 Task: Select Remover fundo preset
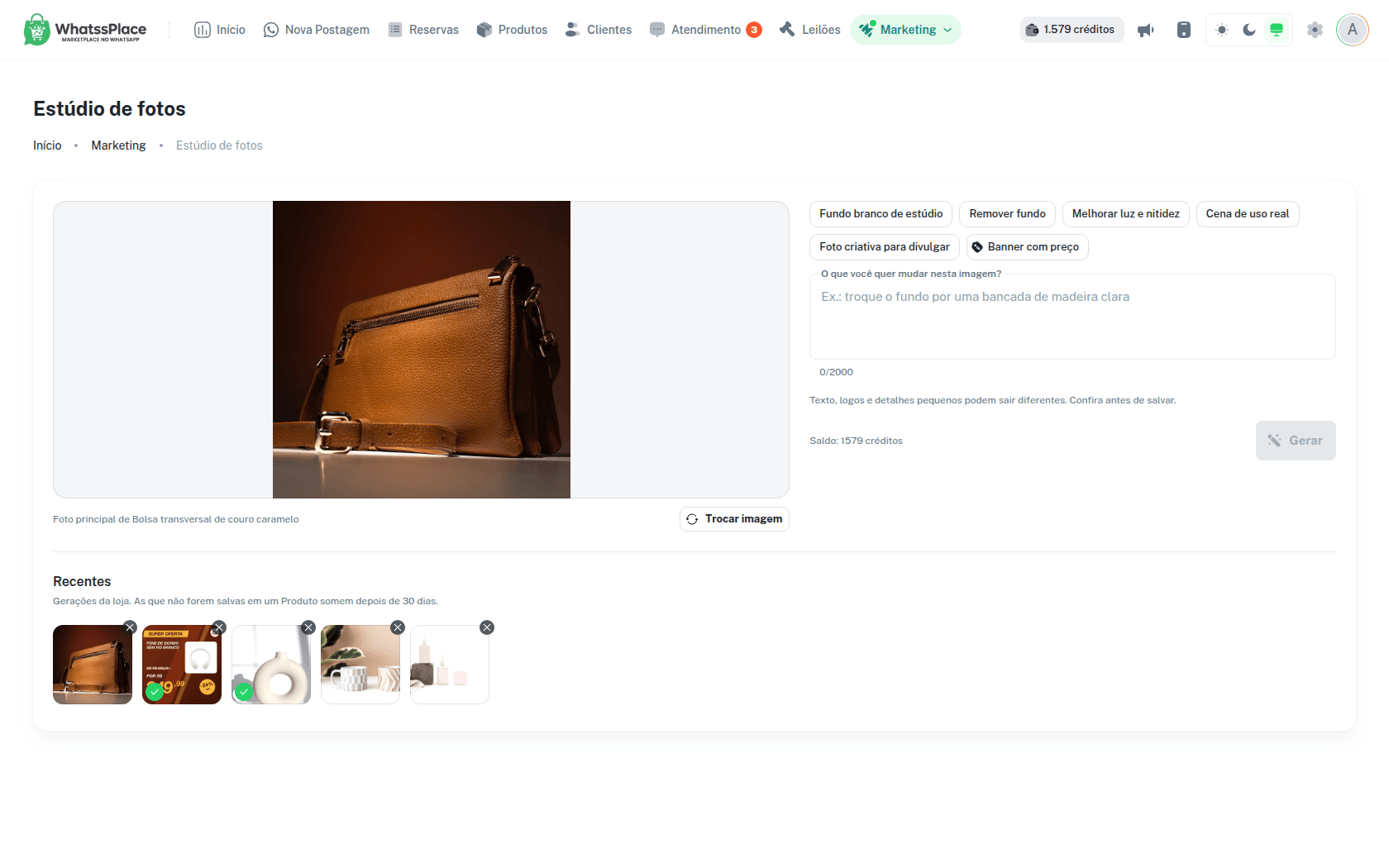pyautogui.click(x=1007, y=214)
